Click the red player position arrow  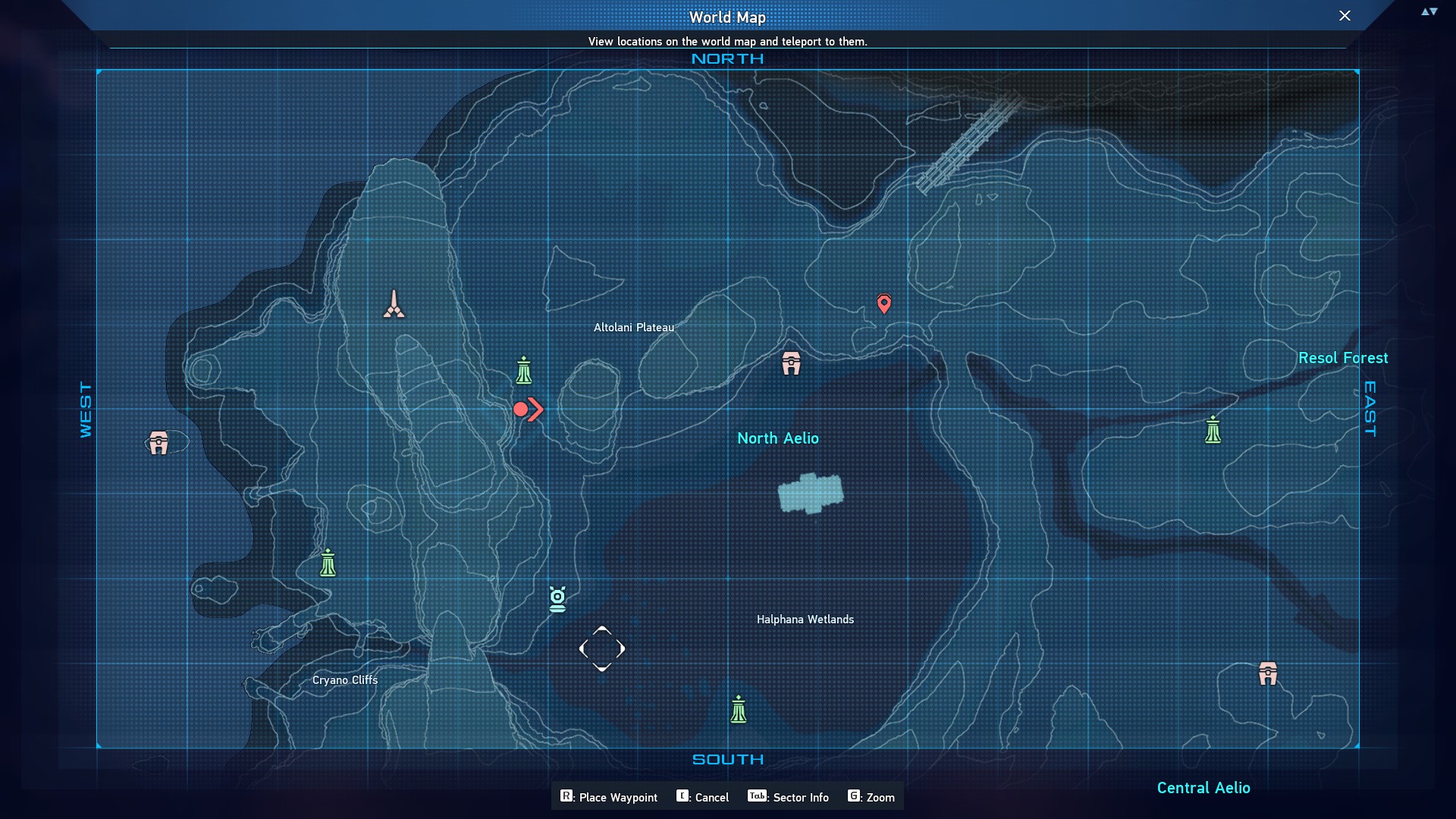tap(529, 409)
